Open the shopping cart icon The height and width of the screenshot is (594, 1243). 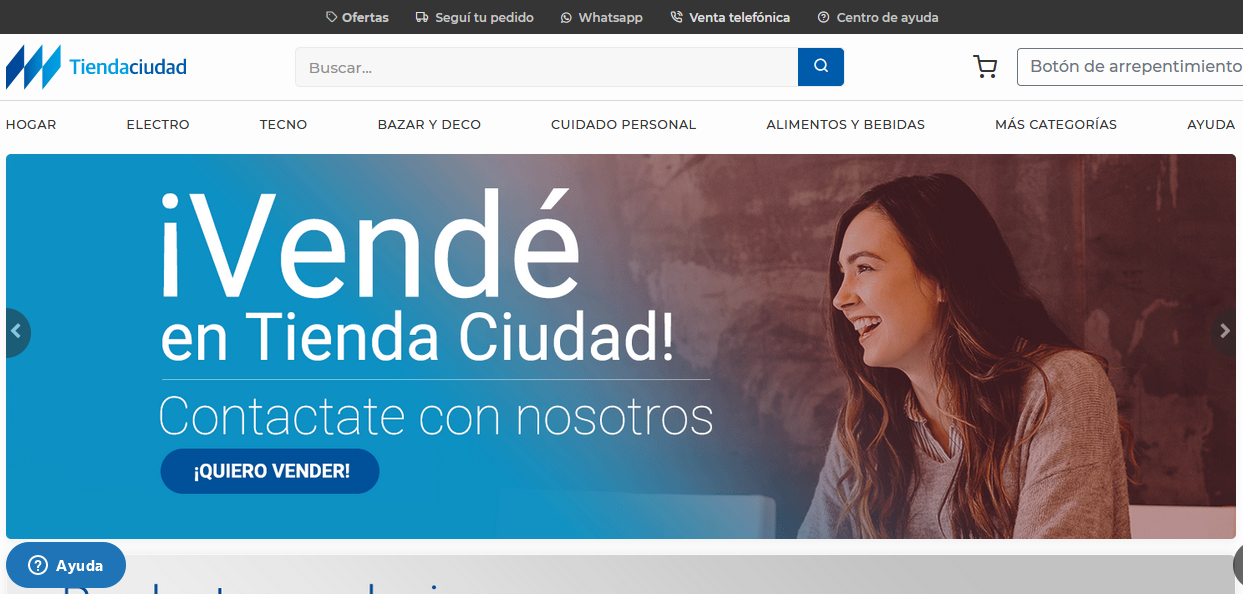[x=985, y=67]
